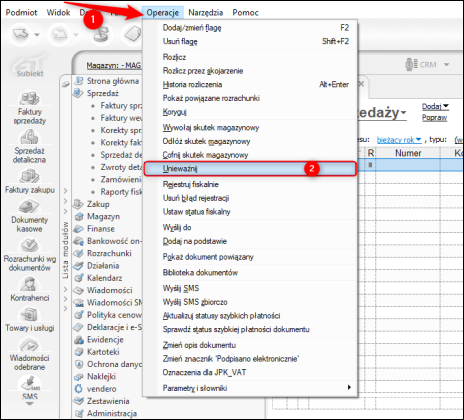Open Kontrahenci sidebar shortcut
This screenshot has height=420, width=464.
(x=30, y=289)
